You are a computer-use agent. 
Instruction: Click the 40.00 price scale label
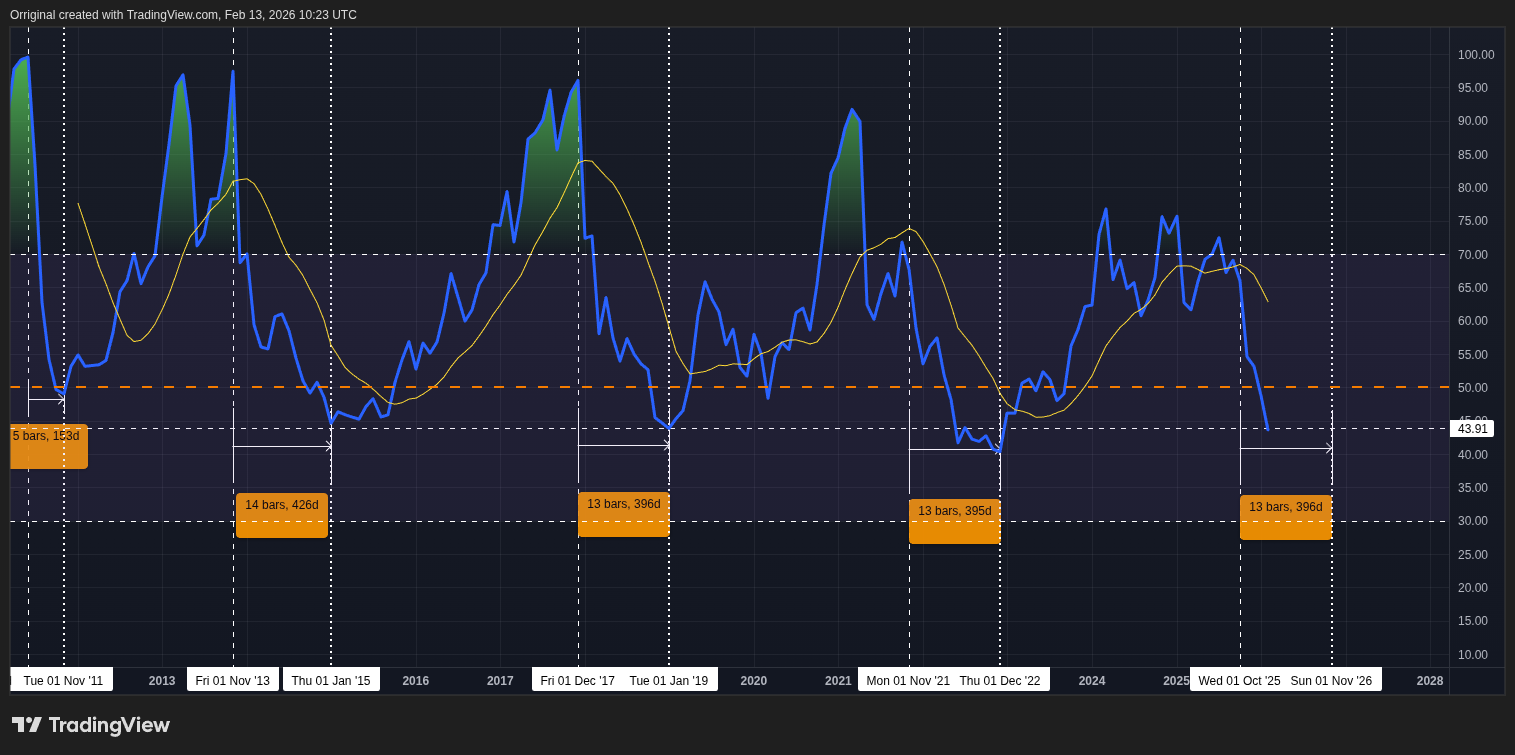pos(1473,455)
